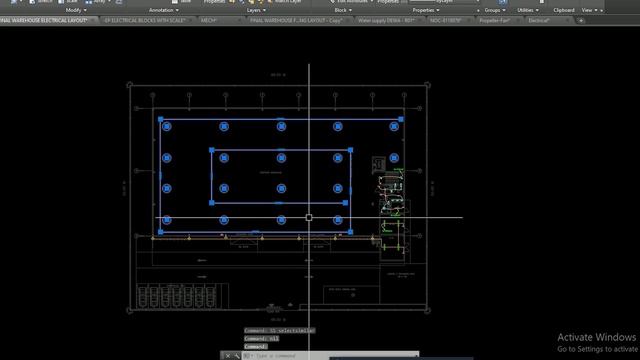Expand the Properties ribbon panel
Image resolution: width=640 pixels, height=360 pixels.
pos(426,10)
